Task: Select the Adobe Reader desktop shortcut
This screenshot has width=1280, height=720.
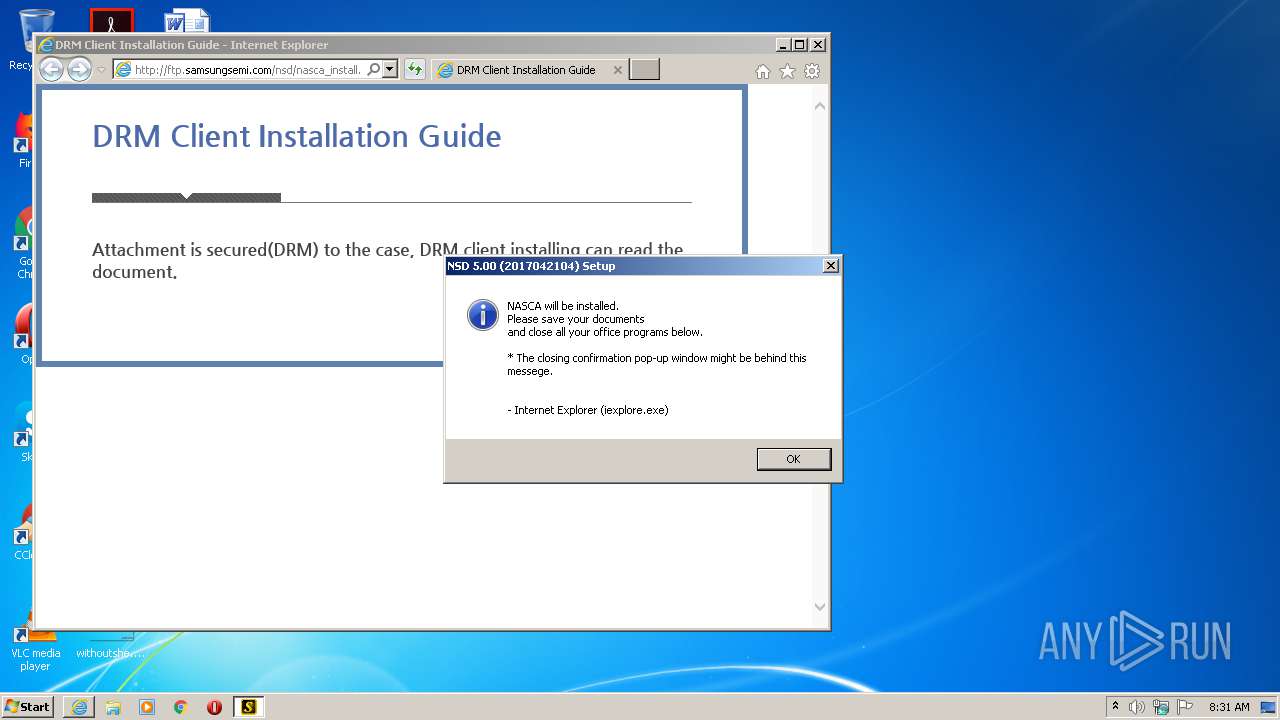Action: click(111, 20)
